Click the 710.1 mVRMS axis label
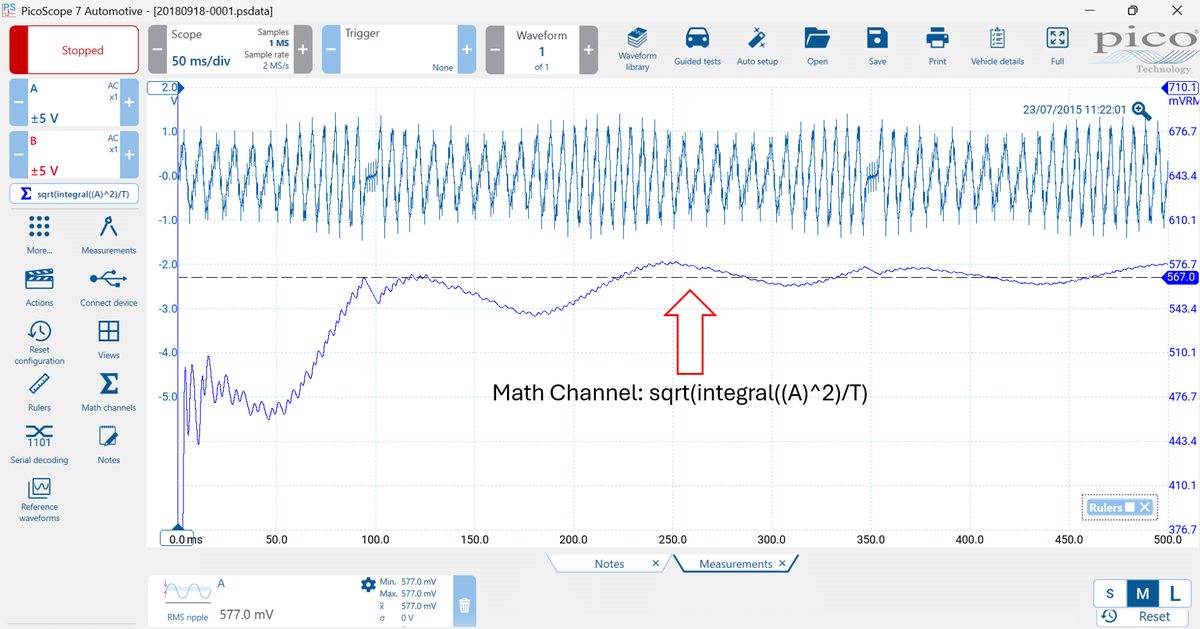The image size is (1200, 629). (1183, 88)
